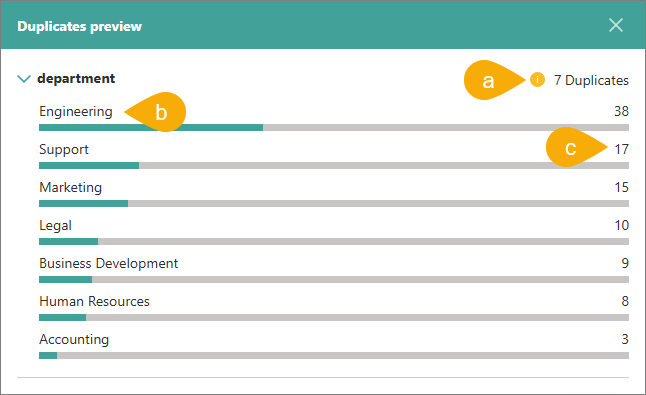Click the Legal count 10
Viewport: 646px width, 395px height.
pos(622,225)
